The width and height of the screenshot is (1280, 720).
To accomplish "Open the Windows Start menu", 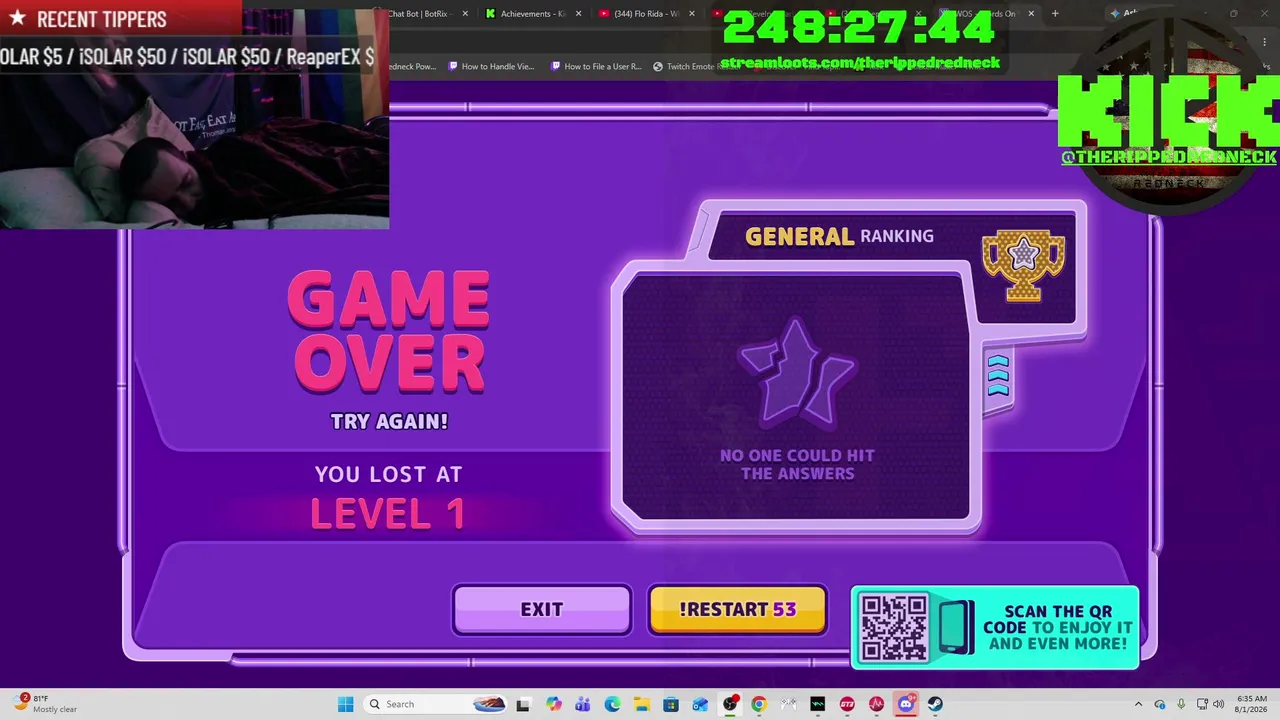I will point(345,704).
